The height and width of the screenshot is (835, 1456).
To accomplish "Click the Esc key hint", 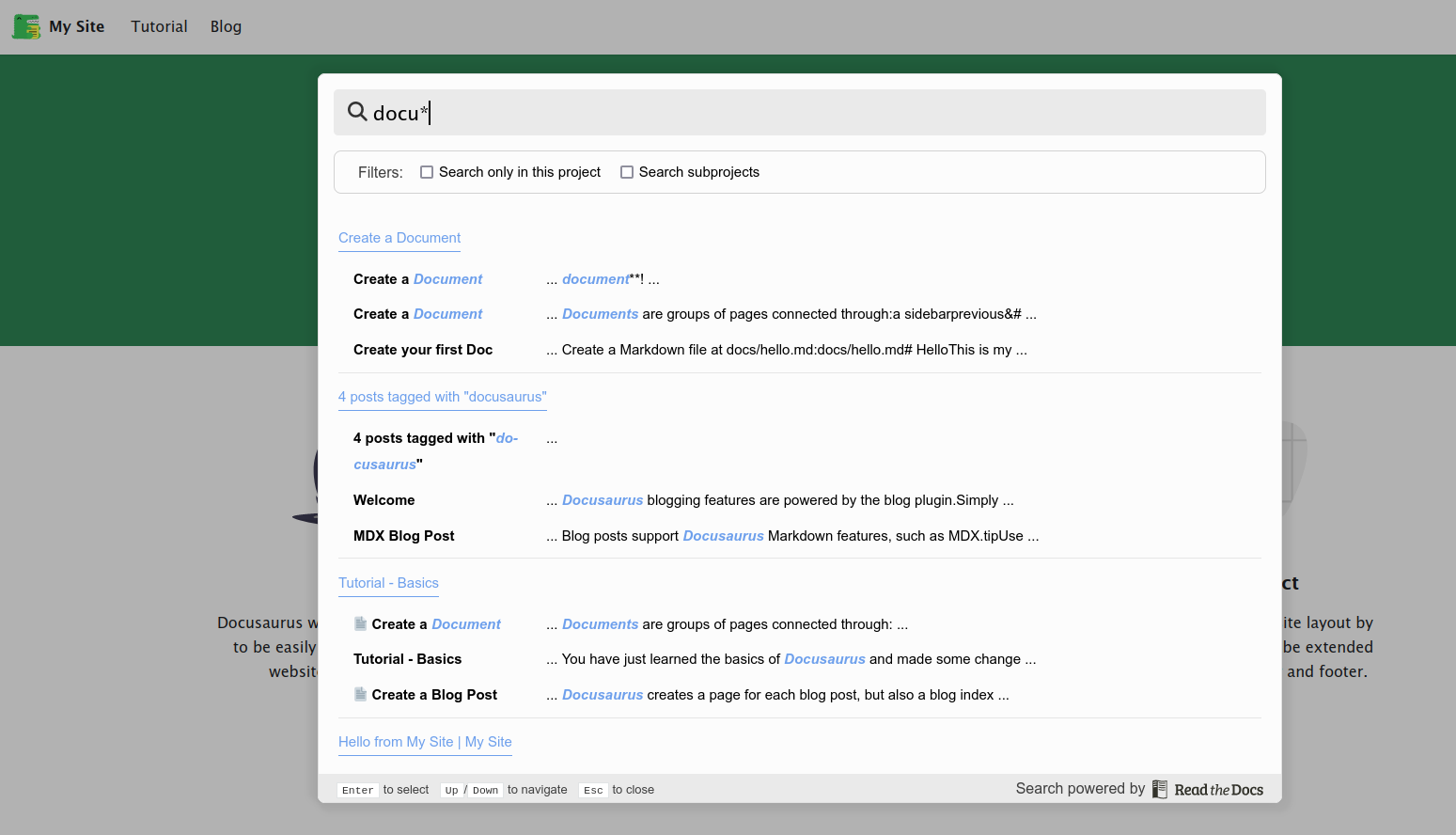I will pos(593,790).
